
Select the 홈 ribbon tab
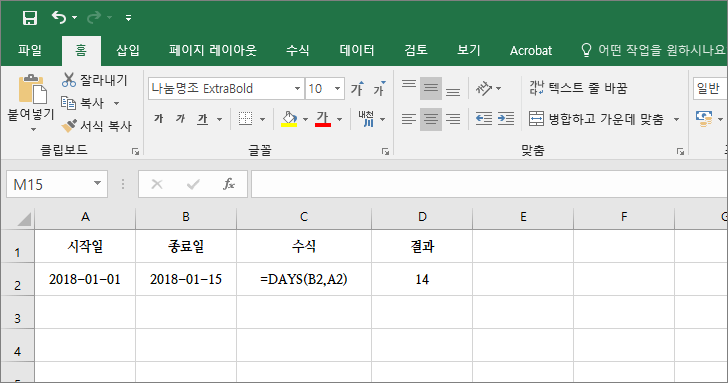(x=81, y=50)
